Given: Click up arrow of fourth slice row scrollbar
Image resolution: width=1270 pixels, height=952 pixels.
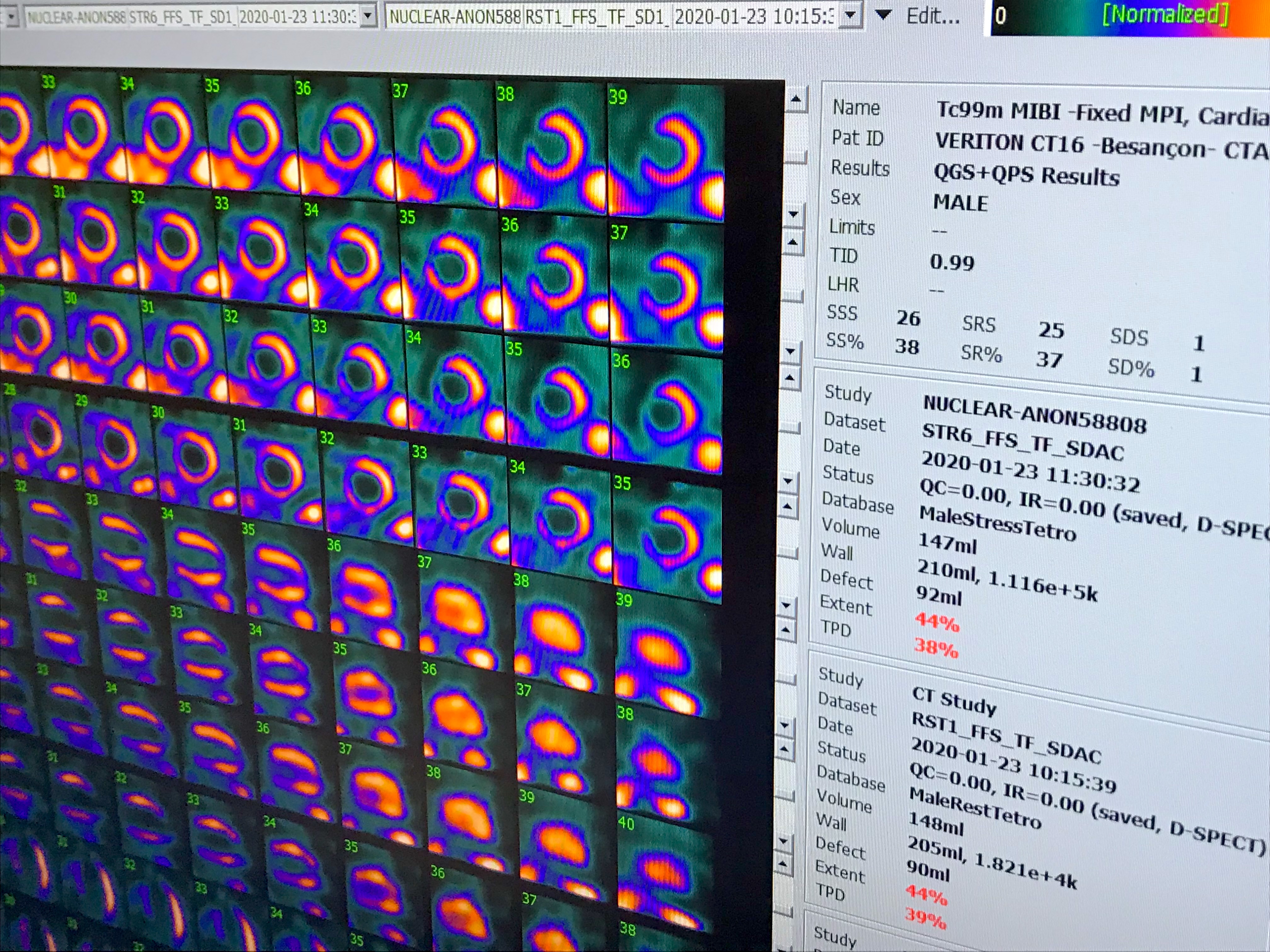Looking at the screenshot, I should [x=787, y=507].
